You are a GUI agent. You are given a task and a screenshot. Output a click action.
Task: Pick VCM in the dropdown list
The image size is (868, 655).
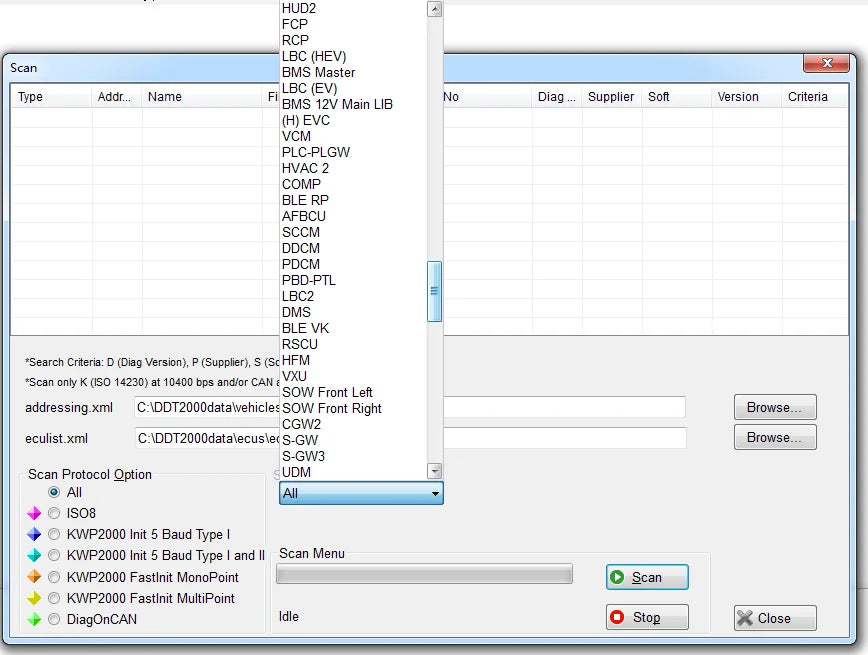pyautogui.click(x=353, y=136)
